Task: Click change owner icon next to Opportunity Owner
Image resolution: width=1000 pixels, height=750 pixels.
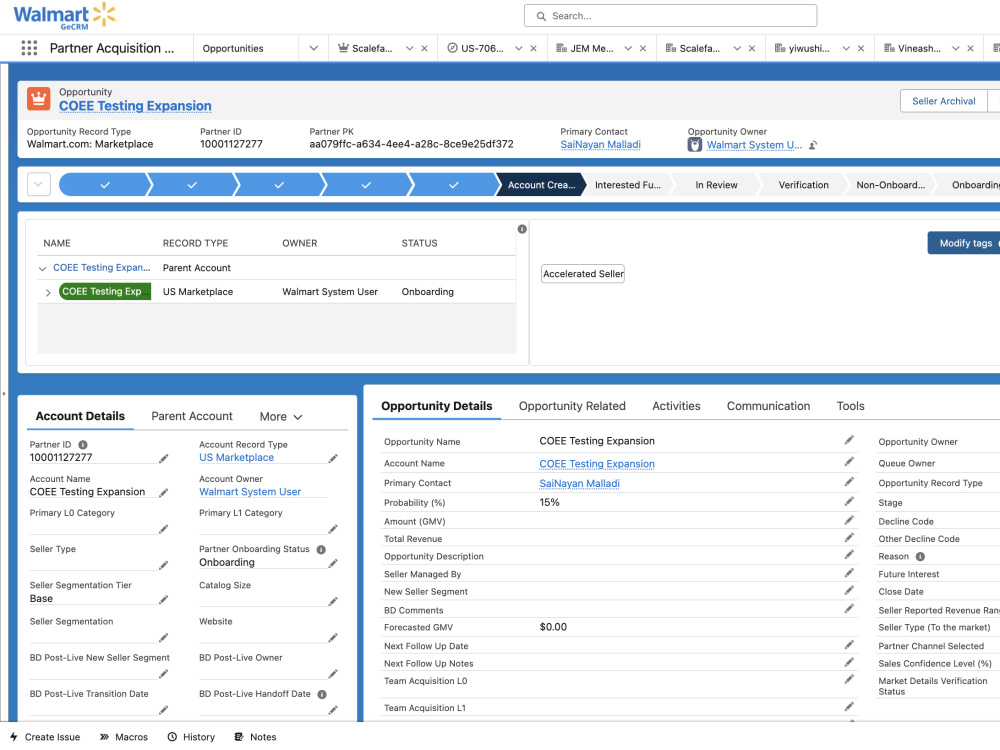Action: tap(813, 145)
